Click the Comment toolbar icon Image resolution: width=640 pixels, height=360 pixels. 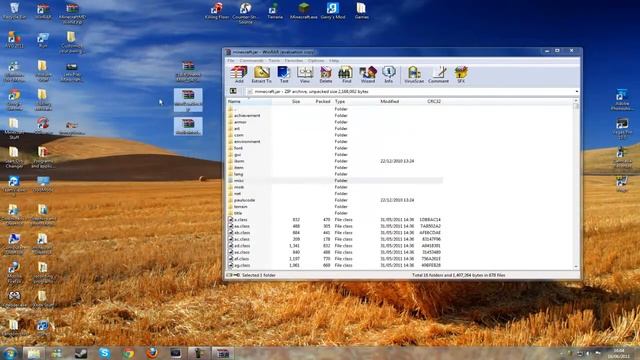[x=438, y=75]
